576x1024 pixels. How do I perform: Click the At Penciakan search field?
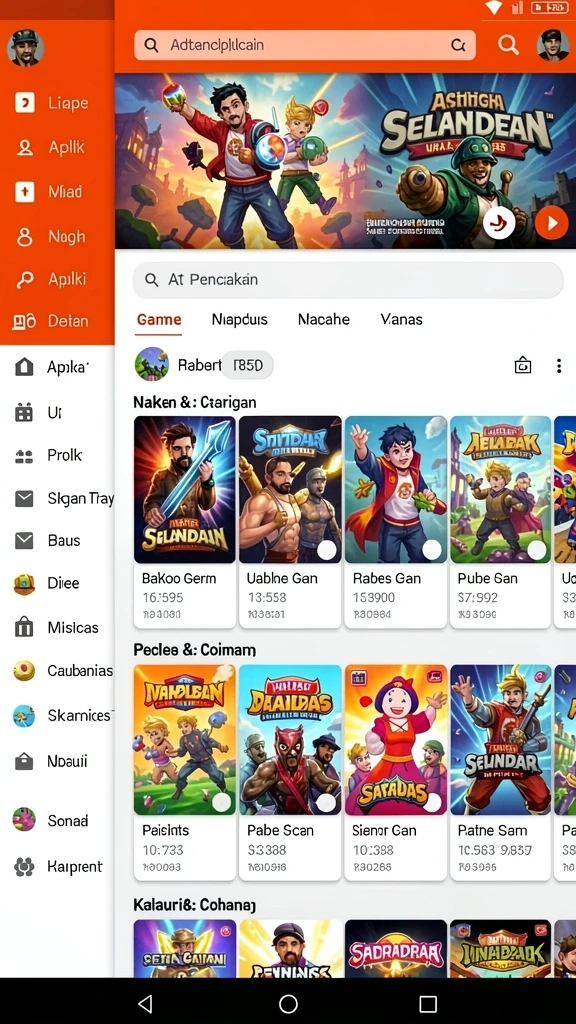[347, 280]
